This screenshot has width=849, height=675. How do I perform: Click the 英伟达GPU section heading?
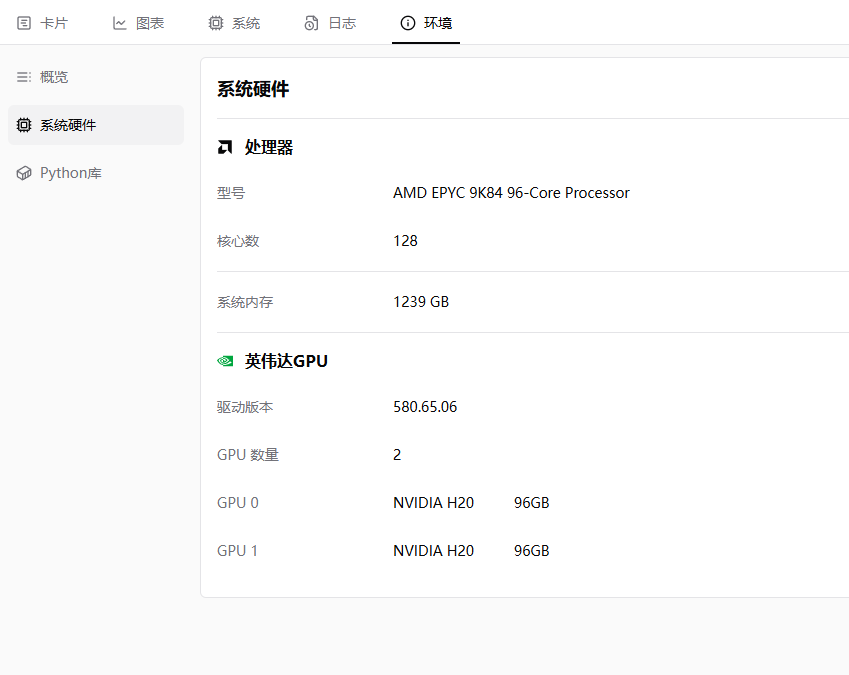[286, 361]
